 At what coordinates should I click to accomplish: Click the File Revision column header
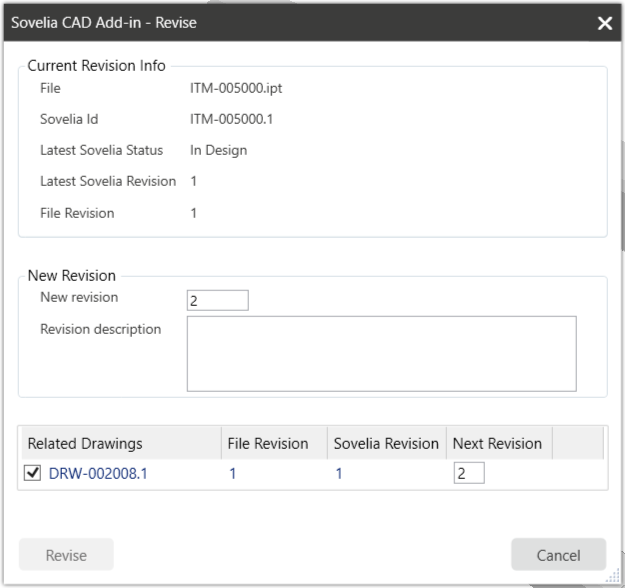pyautogui.click(x=274, y=443)
